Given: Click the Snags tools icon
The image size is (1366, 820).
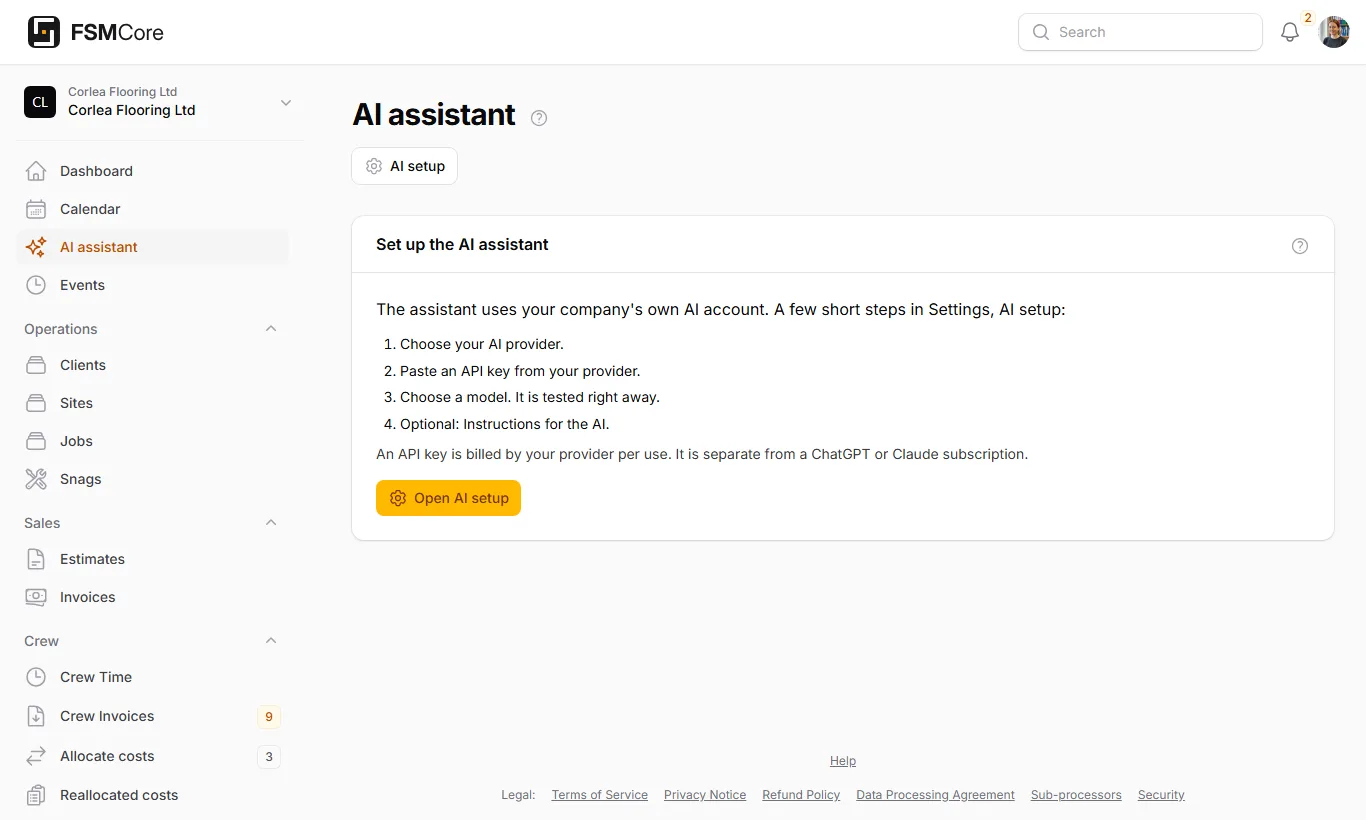Looking at the screenshot, I should [x=36, y=479].
